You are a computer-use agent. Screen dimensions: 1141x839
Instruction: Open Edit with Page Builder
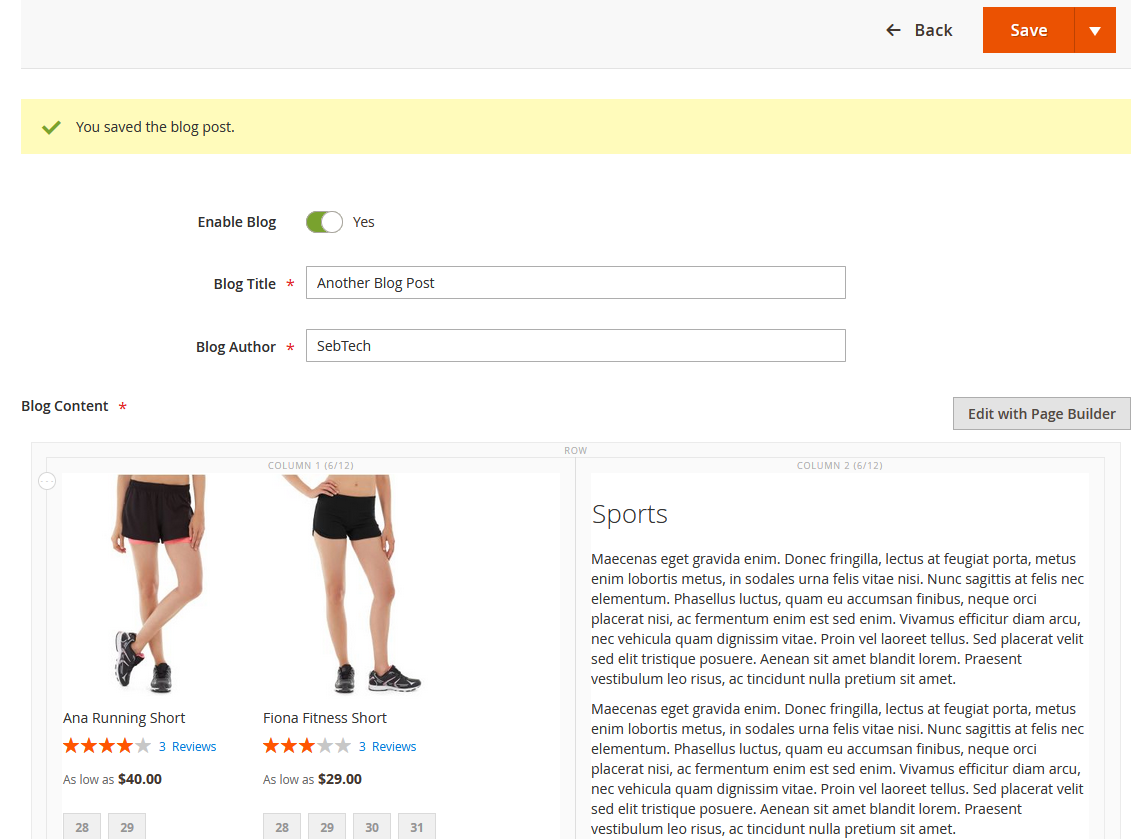(1041, 414)
